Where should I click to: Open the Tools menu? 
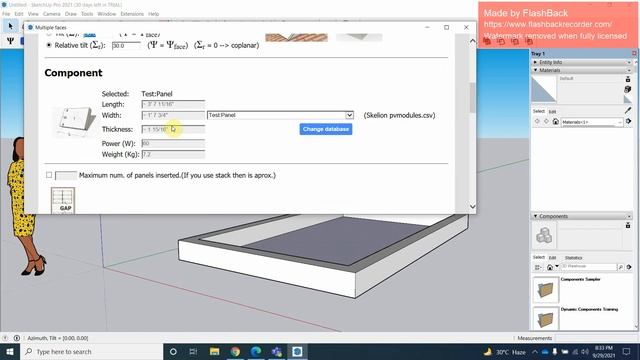pyautogui.click(x=87, y=14)
